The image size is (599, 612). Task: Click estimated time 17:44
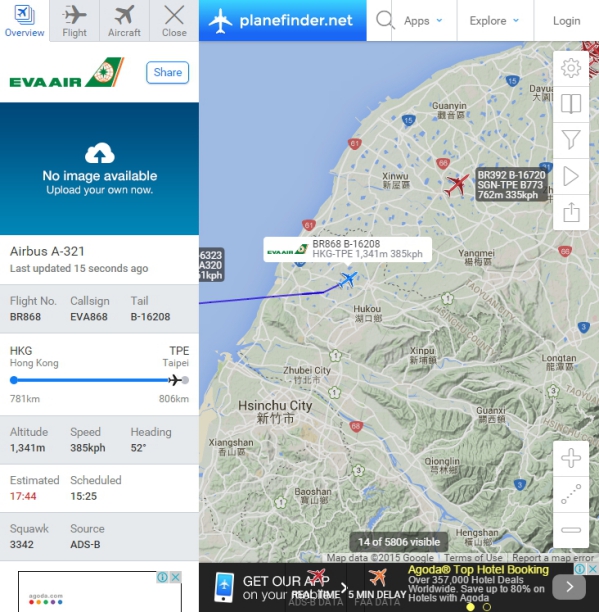[x=23, y=496]
